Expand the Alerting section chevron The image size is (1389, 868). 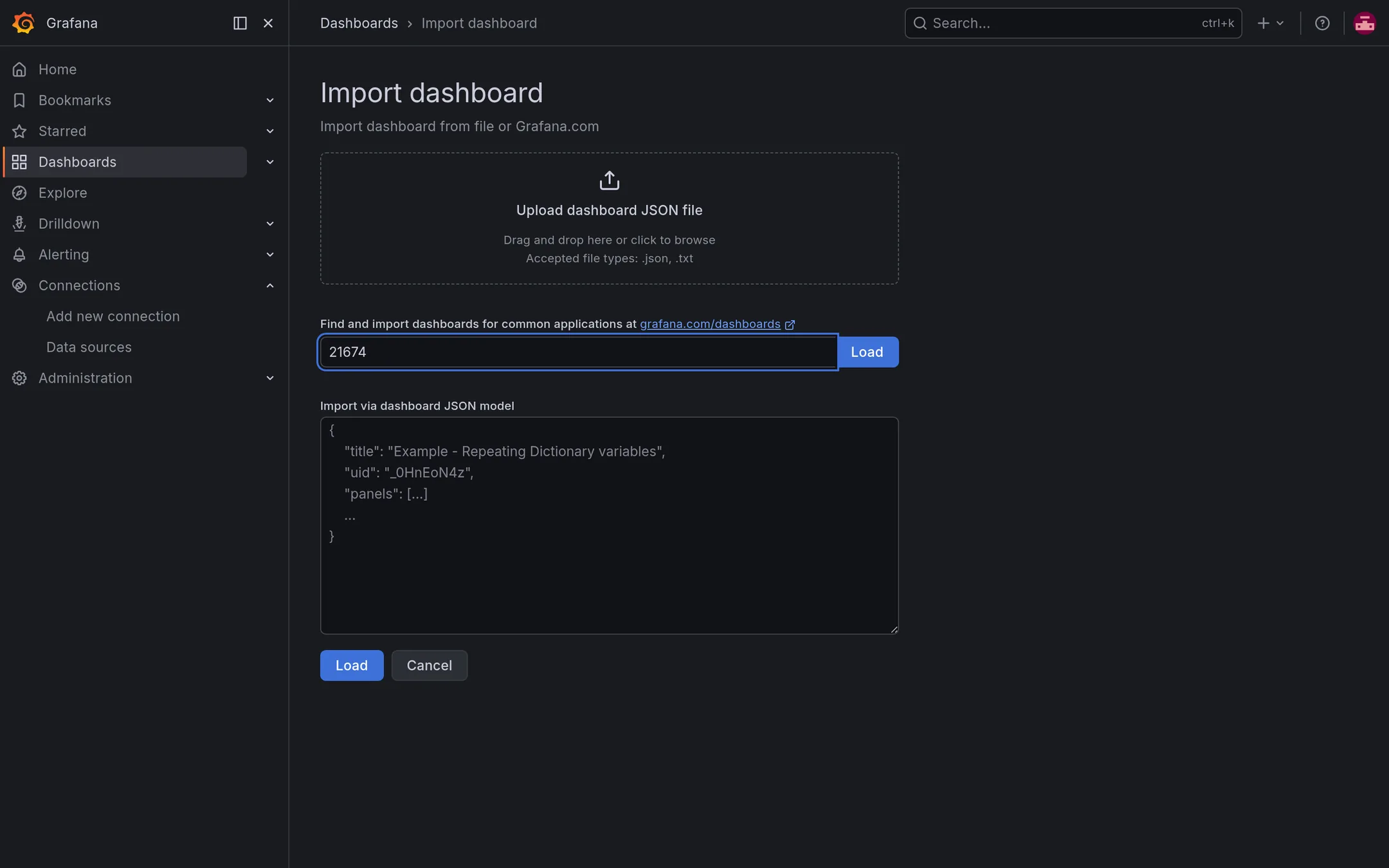270,255
